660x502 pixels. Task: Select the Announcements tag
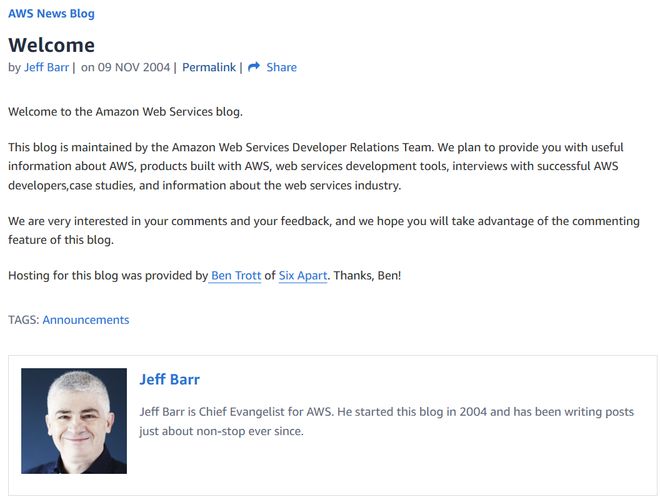pyautogui.click(x=86, y=320)
